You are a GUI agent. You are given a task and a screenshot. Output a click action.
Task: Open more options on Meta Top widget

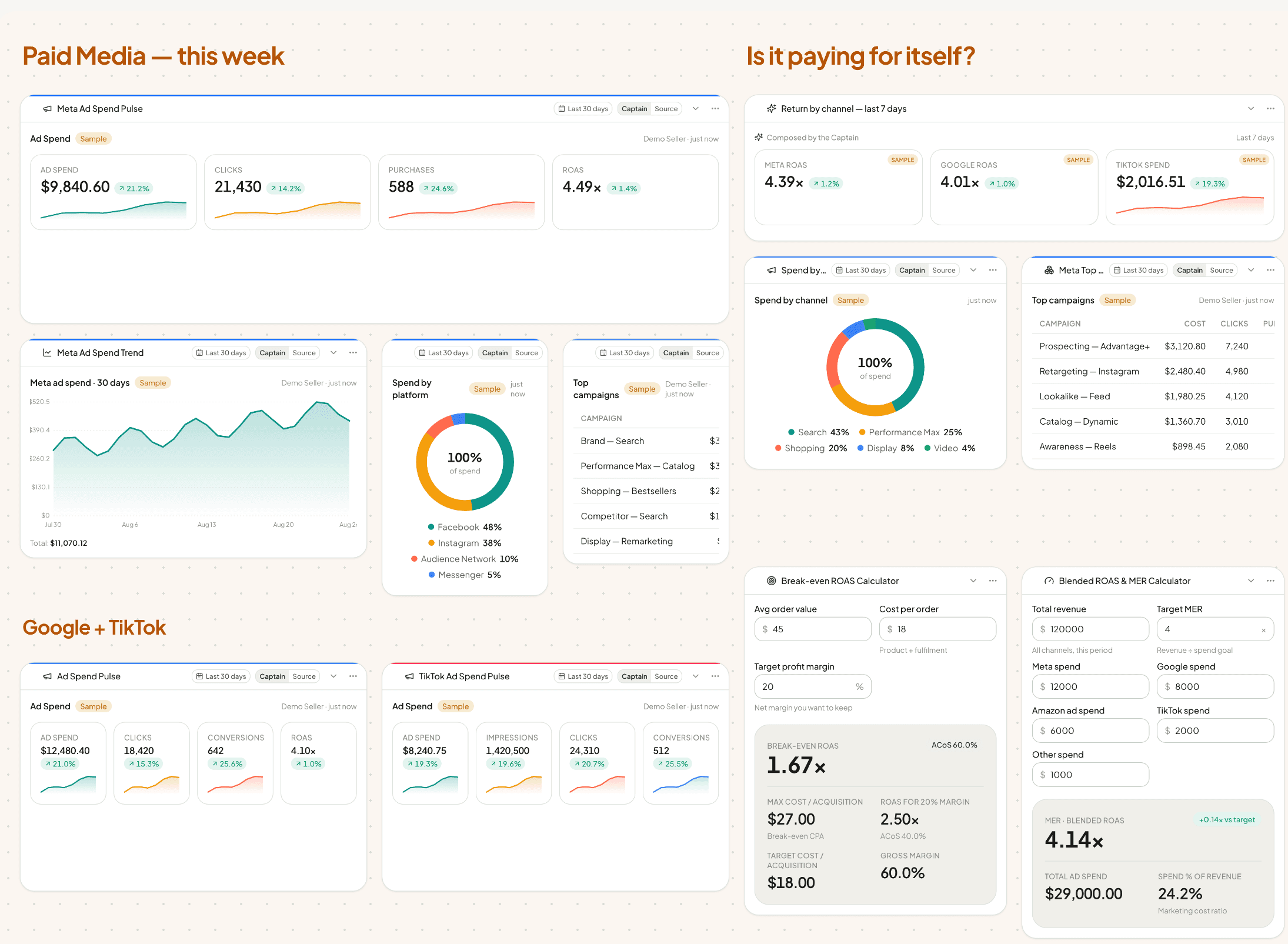[1270, 271]
